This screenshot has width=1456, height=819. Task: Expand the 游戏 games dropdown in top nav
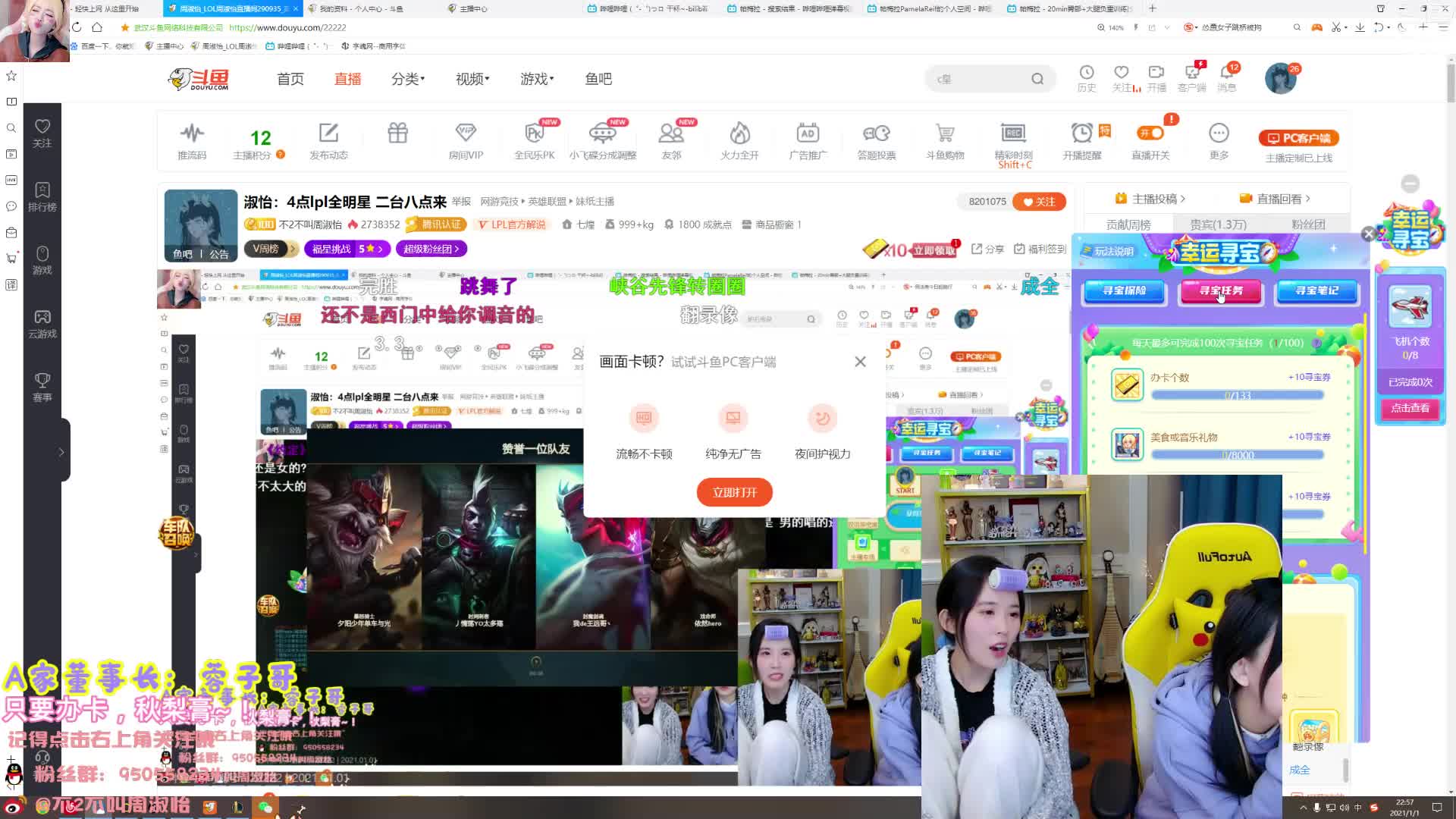pos(537,79)
